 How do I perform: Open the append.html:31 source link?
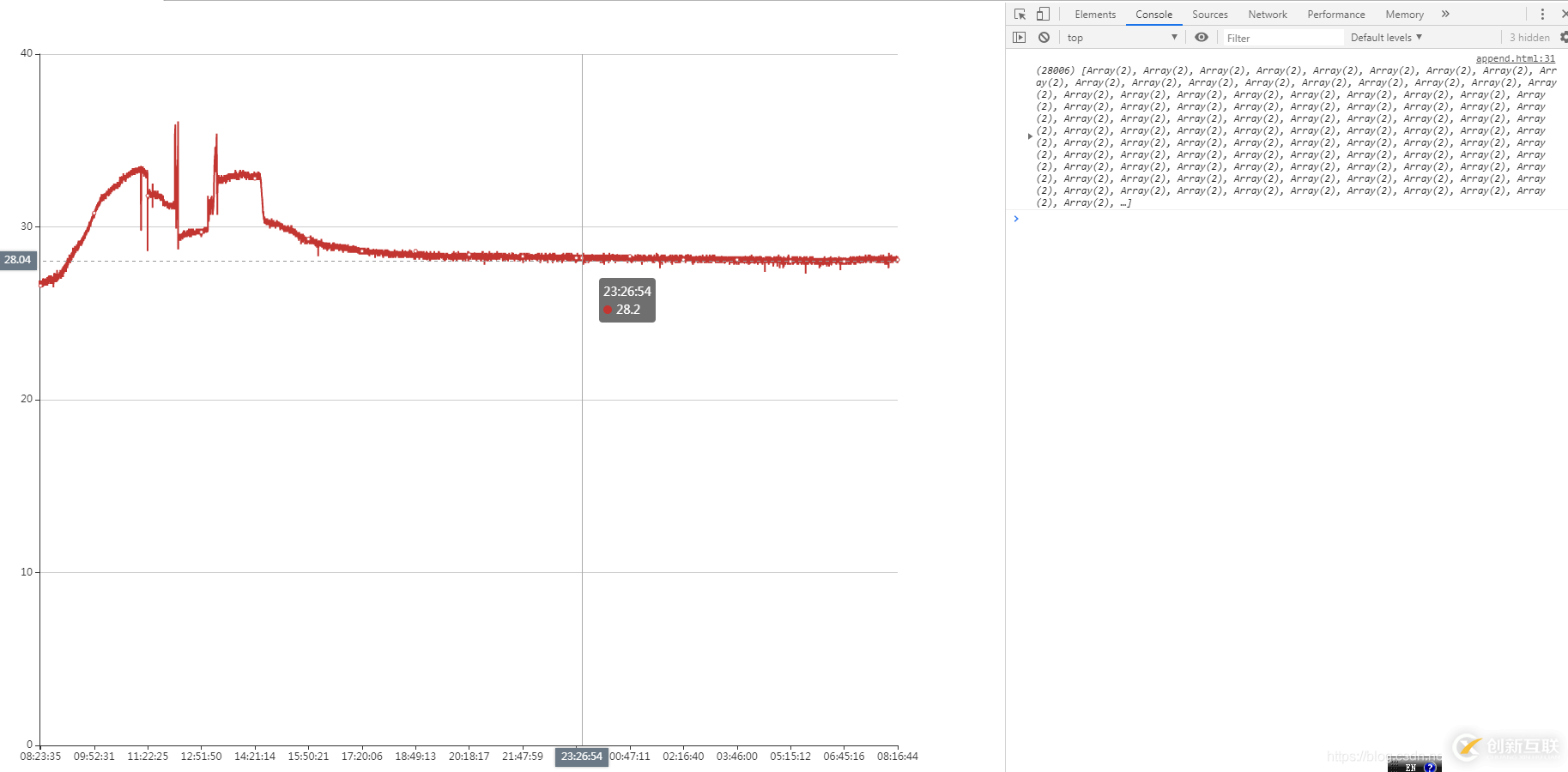click(x=1515, y=58)
